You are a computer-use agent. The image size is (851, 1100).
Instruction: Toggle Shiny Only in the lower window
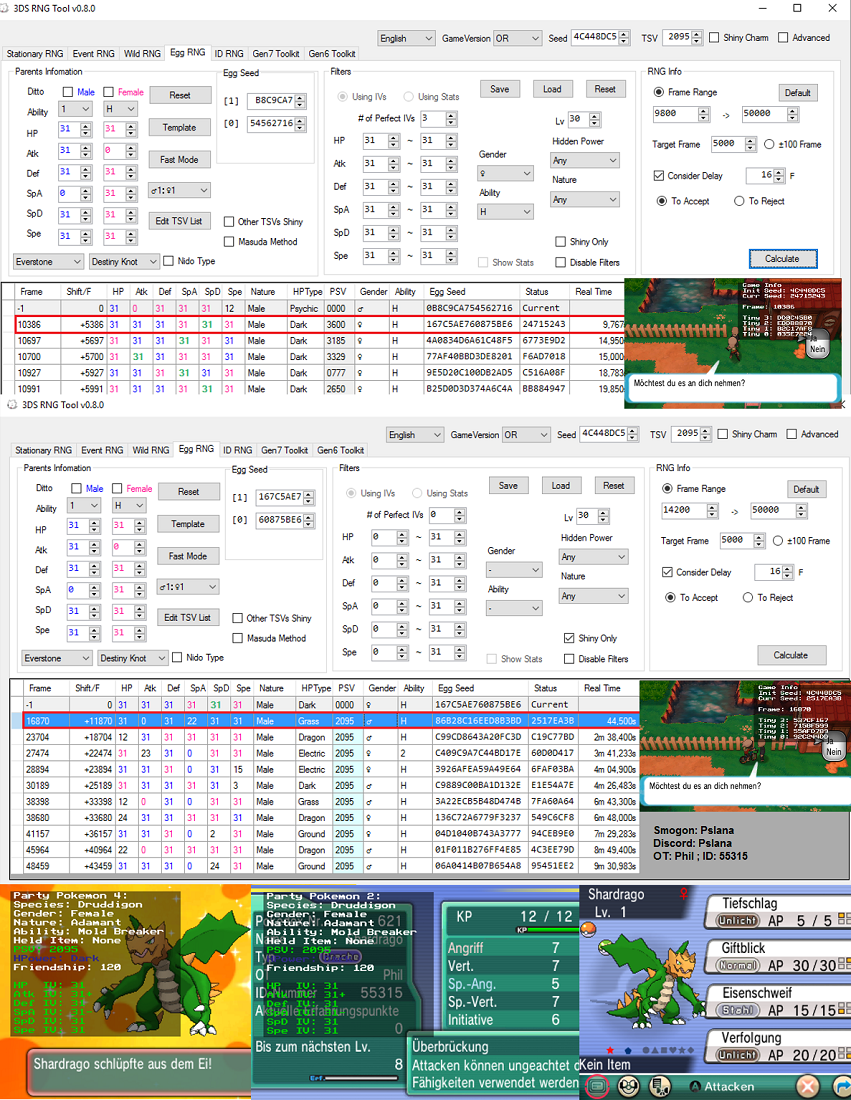[x=569, y=638]
